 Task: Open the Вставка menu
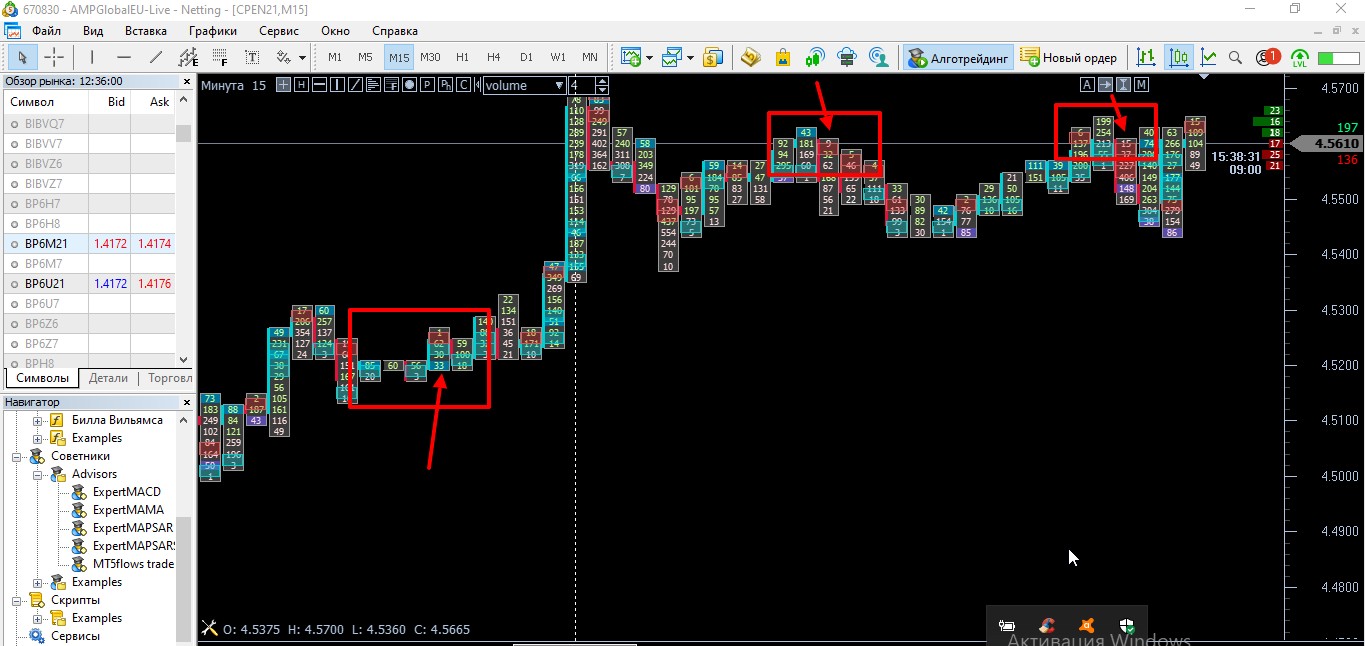tap(146, 31)
